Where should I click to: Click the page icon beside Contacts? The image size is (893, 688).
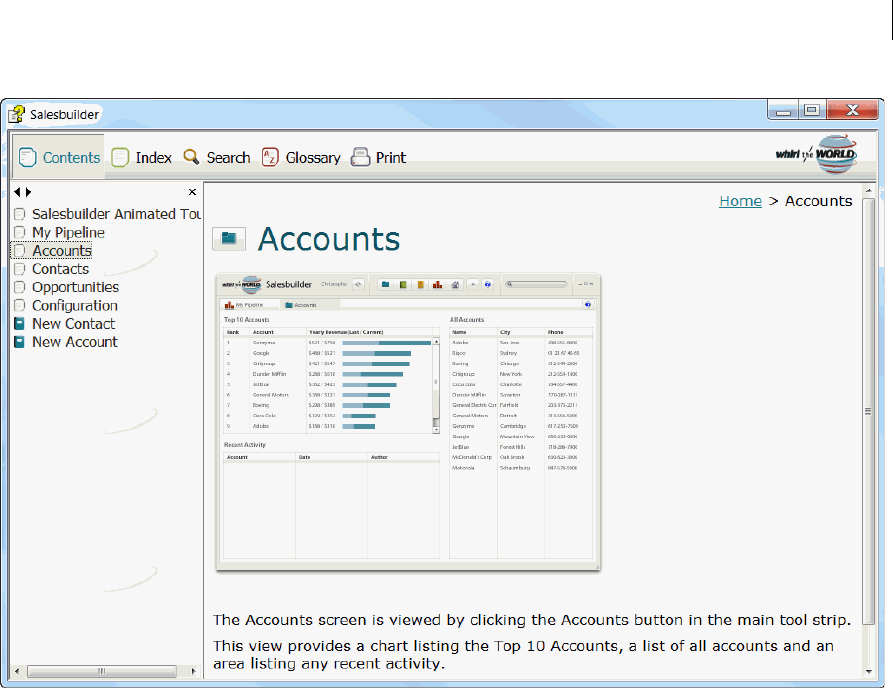click(19, 269)
